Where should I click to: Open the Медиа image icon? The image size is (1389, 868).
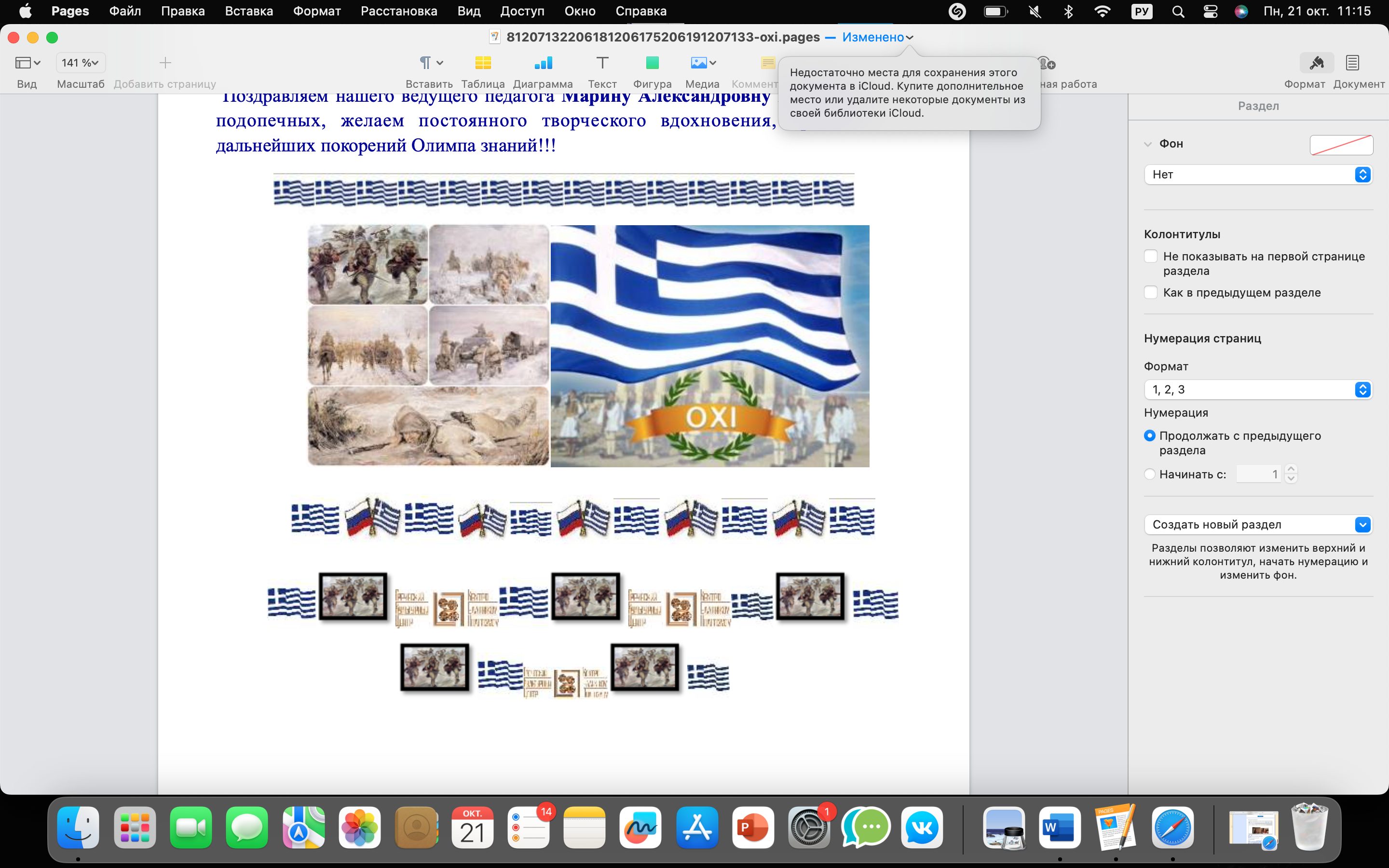click(698, 63)
